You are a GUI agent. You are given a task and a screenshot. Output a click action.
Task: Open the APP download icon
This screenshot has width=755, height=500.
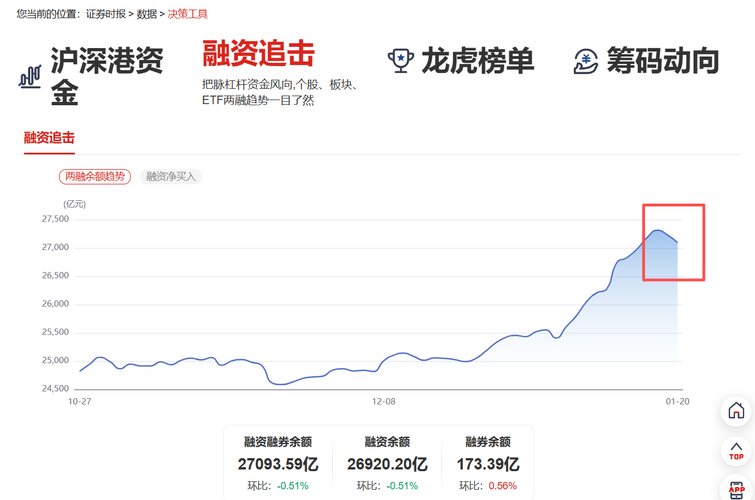click(736, 489)
